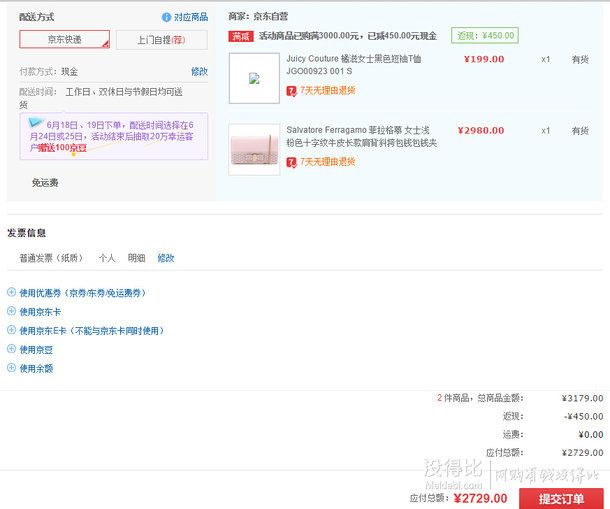Click plus icon beside 使用优惠券
Image resolution: width=610 pixels, height=509 pixels.
pyautogui.click(x=12, y=292)
